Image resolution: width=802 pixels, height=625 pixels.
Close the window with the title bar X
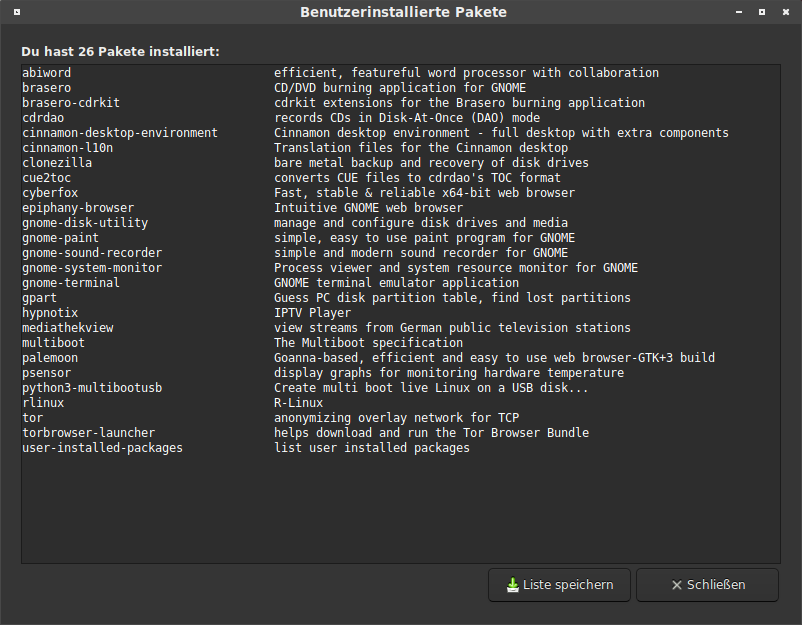[x=786, y=12]
